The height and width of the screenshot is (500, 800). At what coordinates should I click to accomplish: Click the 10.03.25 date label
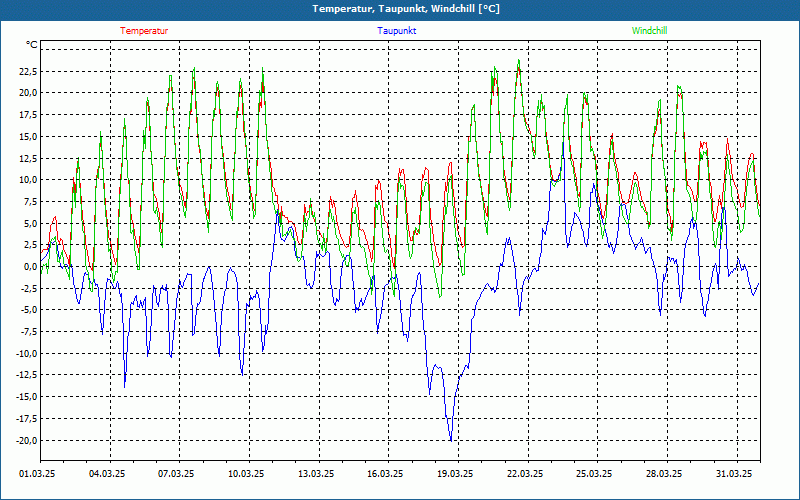[x=246, y=474]
